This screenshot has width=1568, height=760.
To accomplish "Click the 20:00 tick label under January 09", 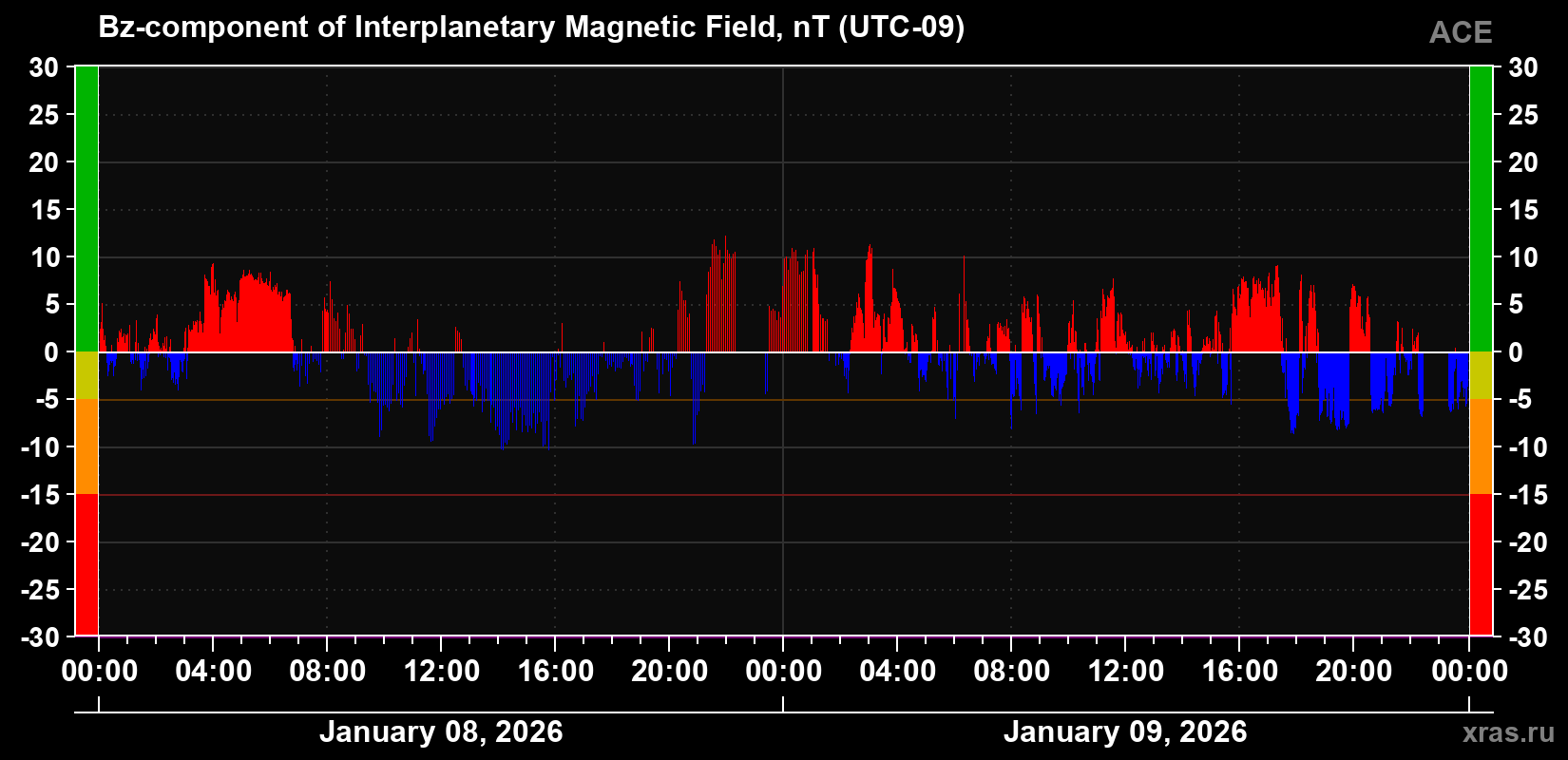I will [1353, 672].
